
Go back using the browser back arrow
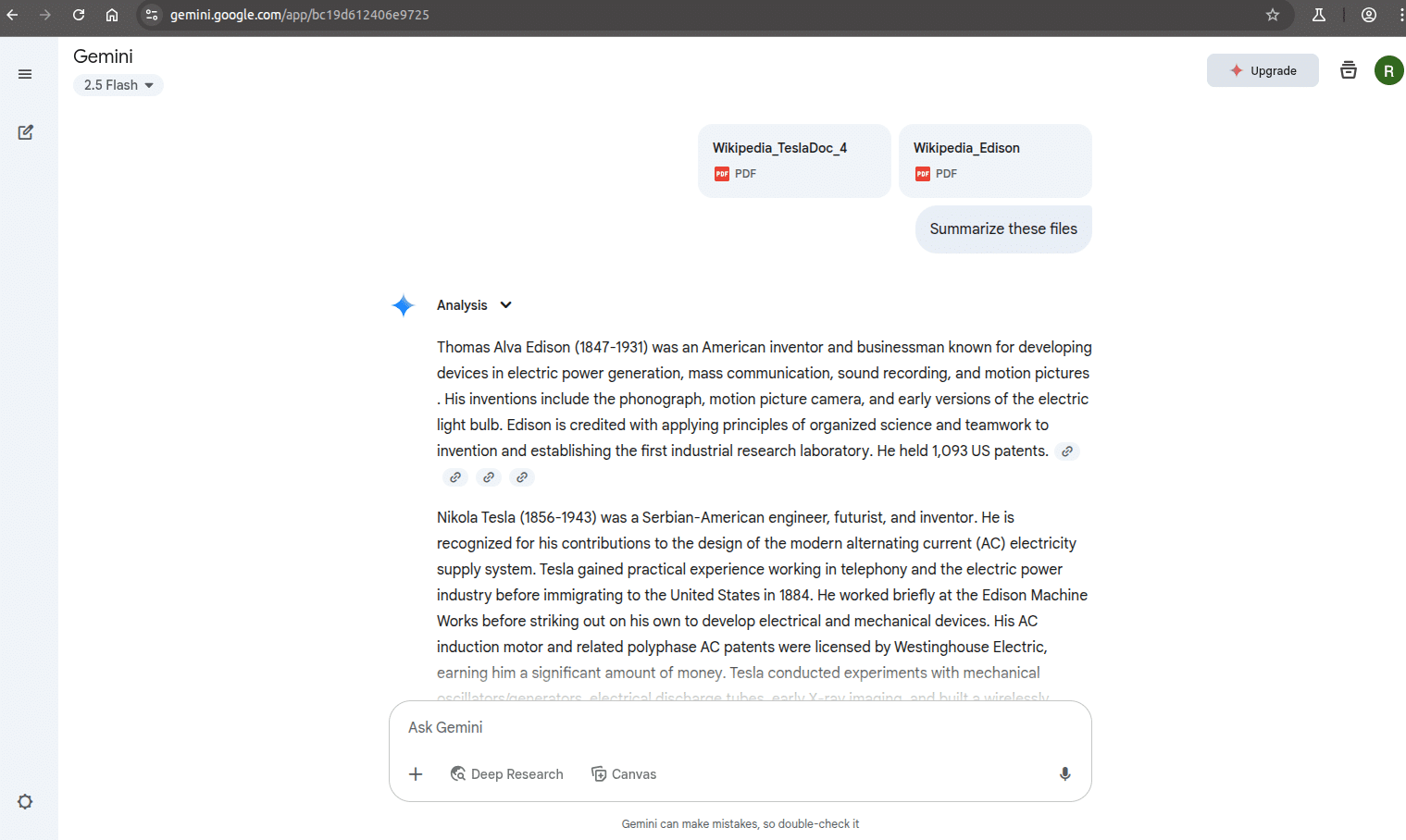(x=12, y=15)
